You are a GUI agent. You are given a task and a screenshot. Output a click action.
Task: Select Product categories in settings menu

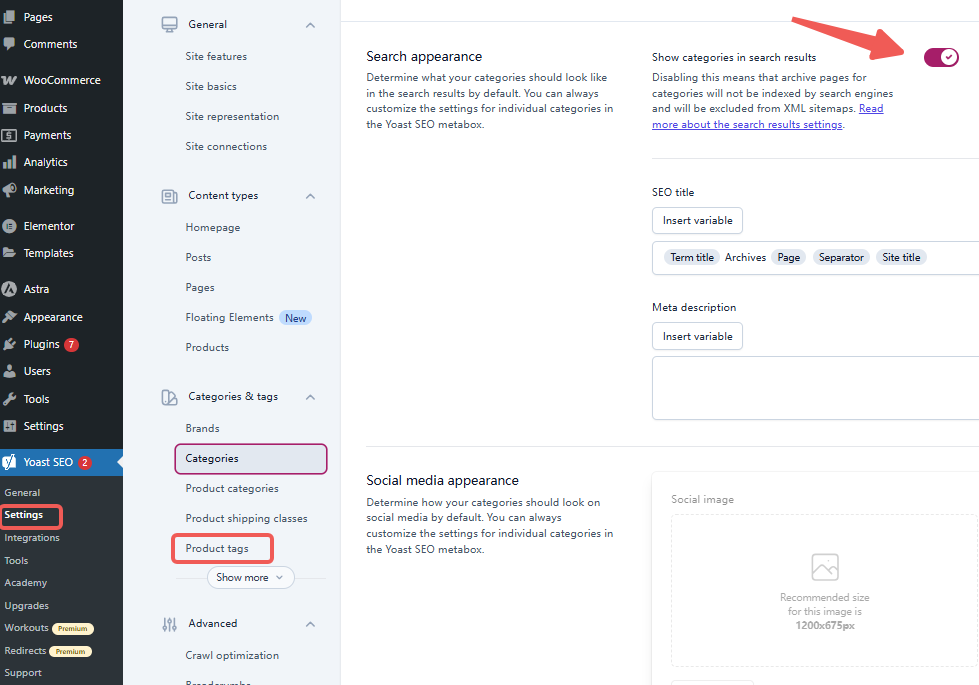(x=232, y=488)
